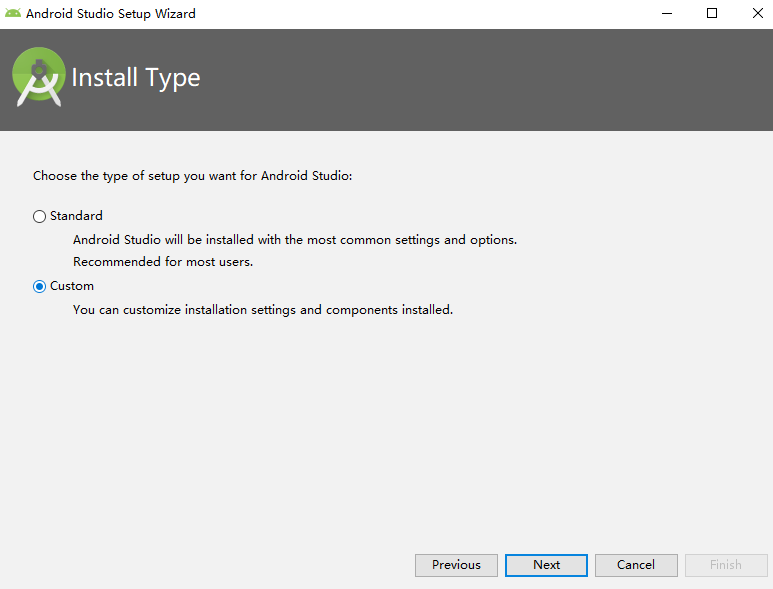773x589 pixels.
Task: Minimize the Setup Wizard window
Action: click(666, 14)
